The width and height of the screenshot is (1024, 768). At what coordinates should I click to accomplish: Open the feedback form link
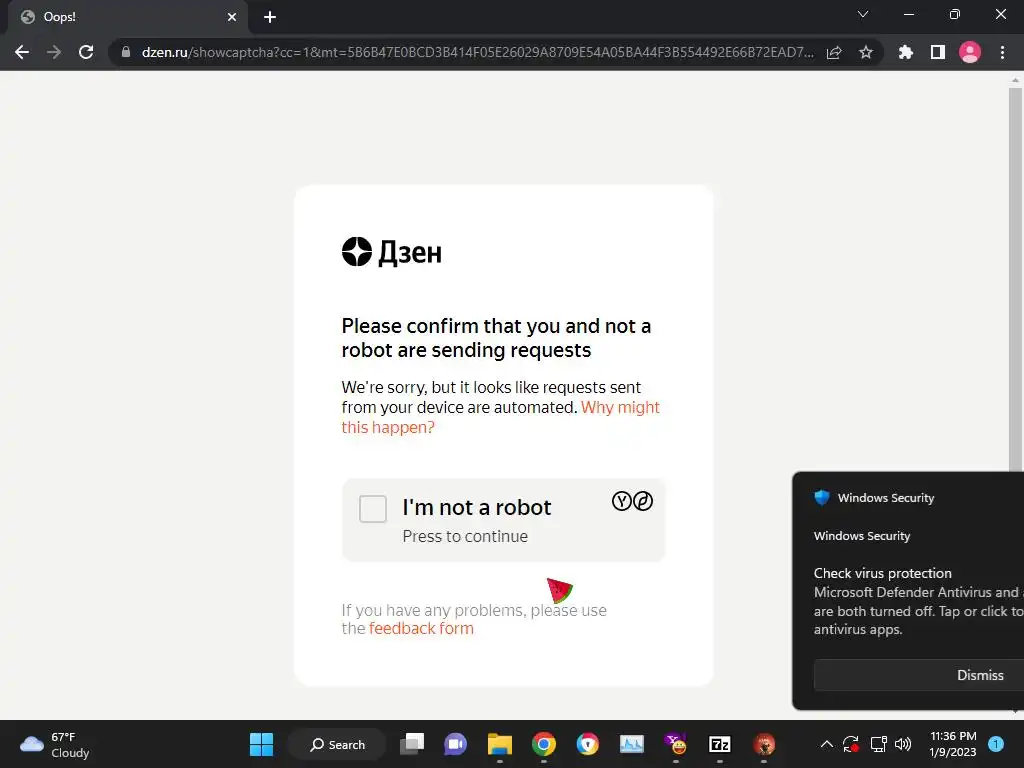click(x=421, y=628)
